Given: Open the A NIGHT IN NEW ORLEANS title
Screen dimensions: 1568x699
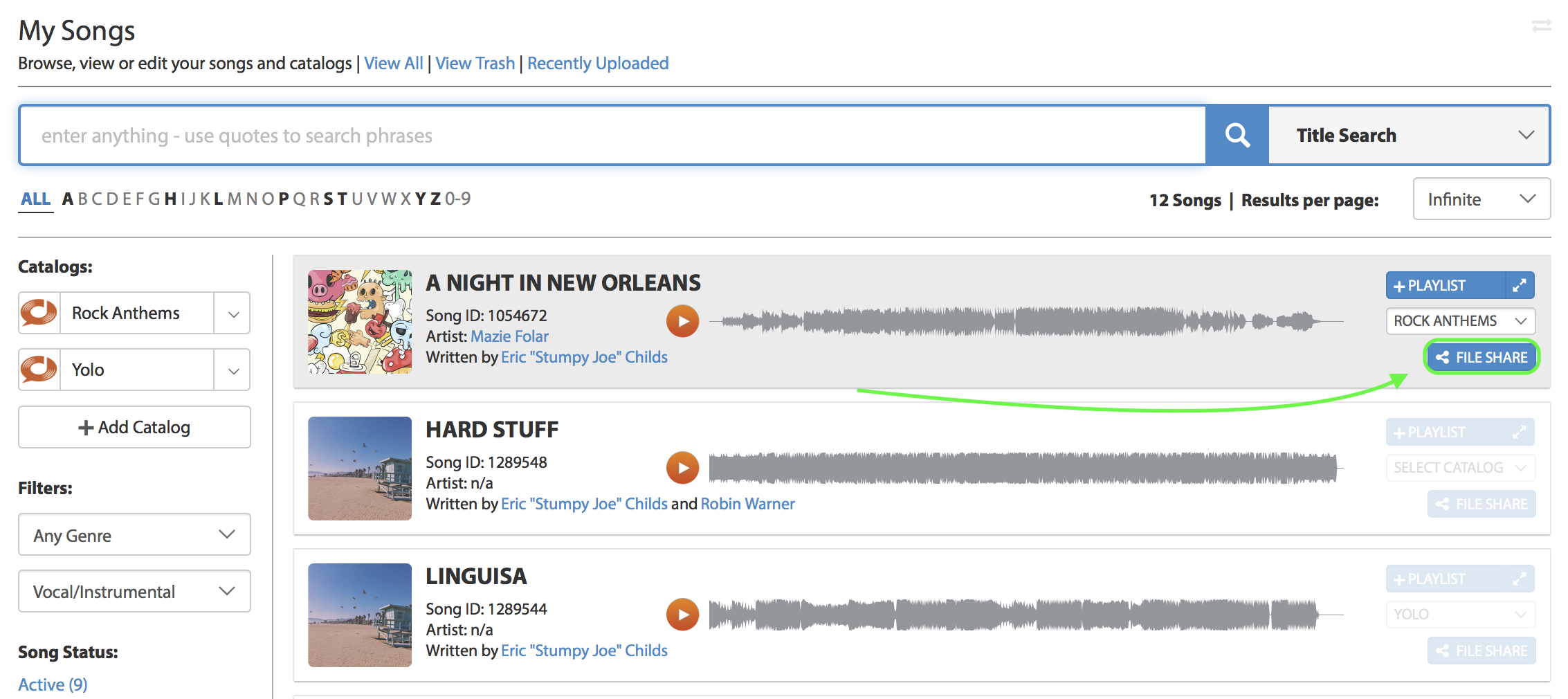Looking at the screenshot, I should point(563,282).
